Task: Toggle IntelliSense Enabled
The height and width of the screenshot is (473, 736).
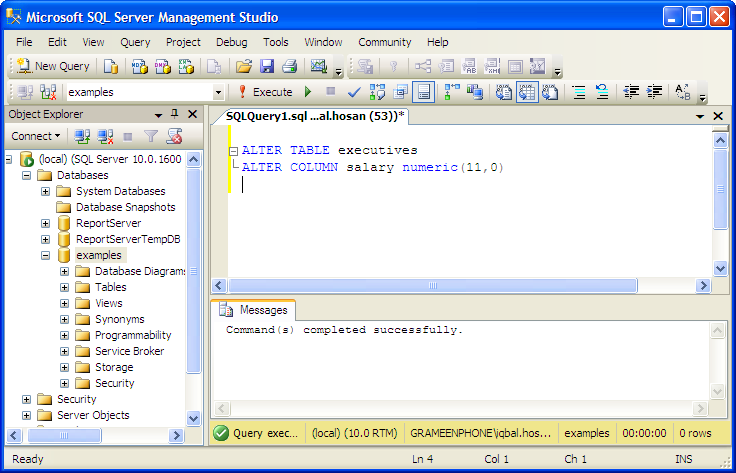Action: click(424, 92)
